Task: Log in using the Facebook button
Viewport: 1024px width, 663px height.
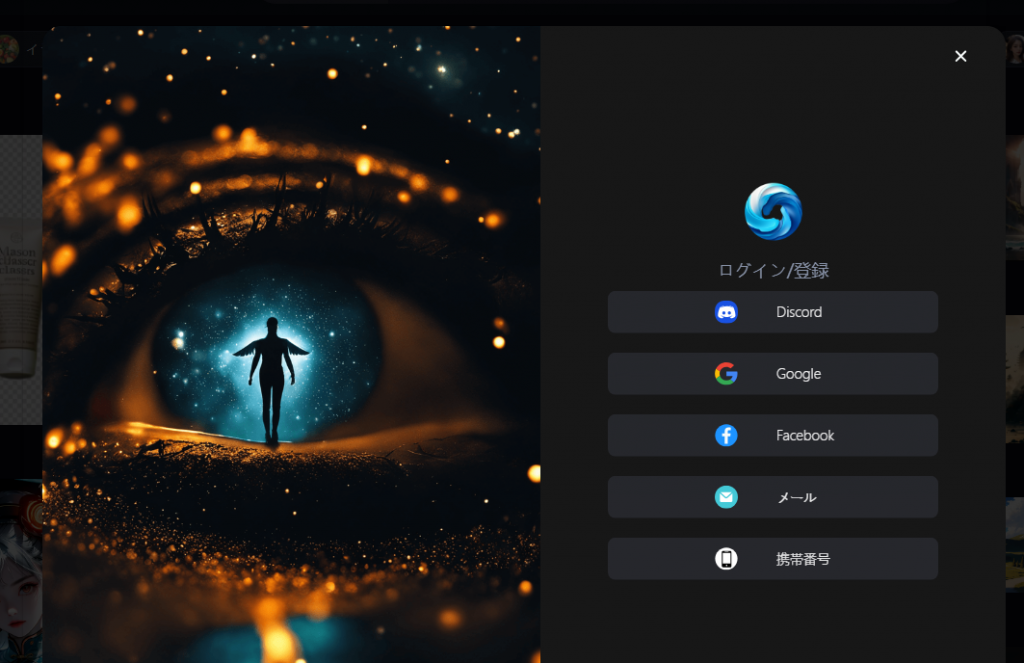Action: point(773,435)
